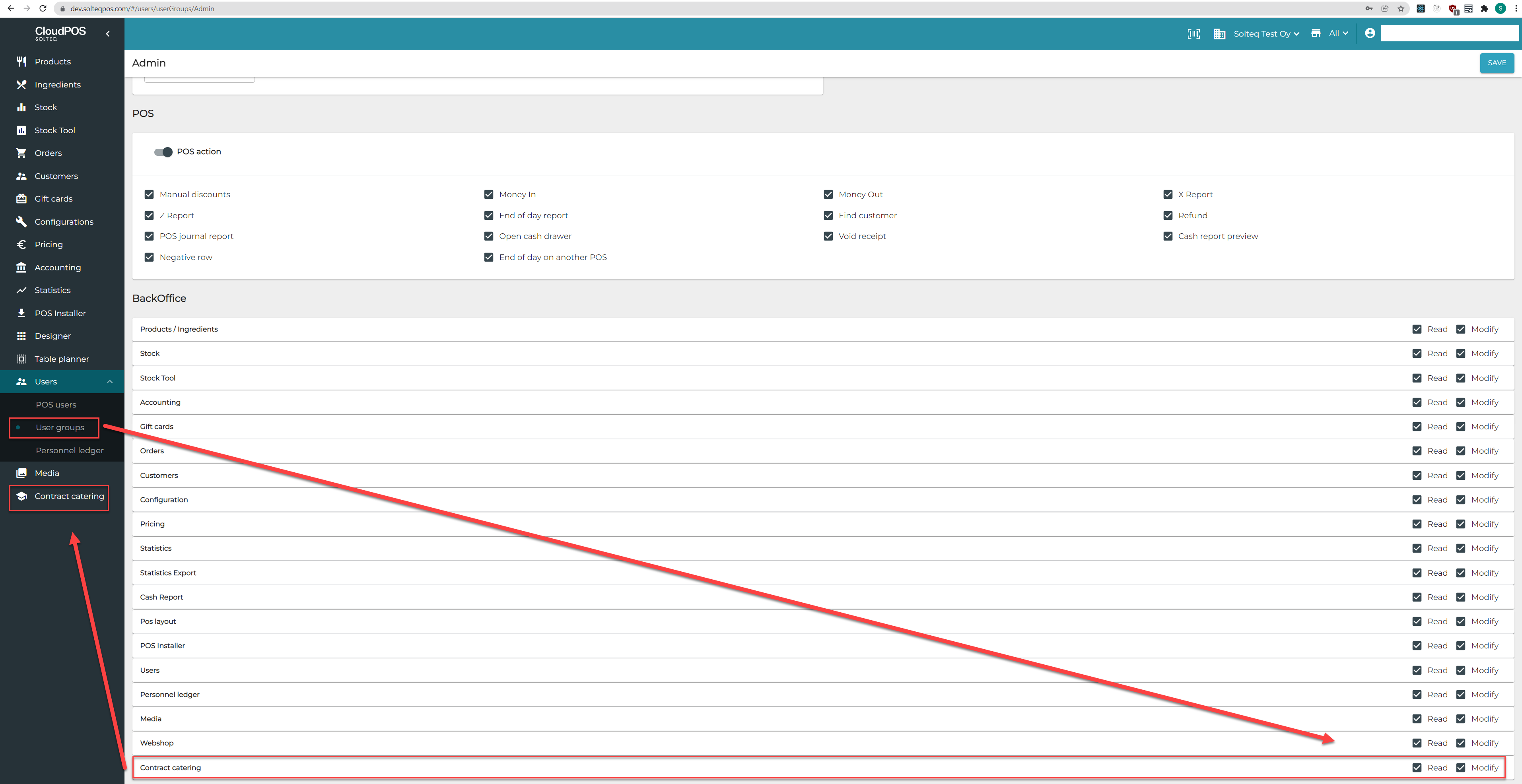Click the POS Installer download icon
The image size is (1522, 784).
tap(21, 313)
